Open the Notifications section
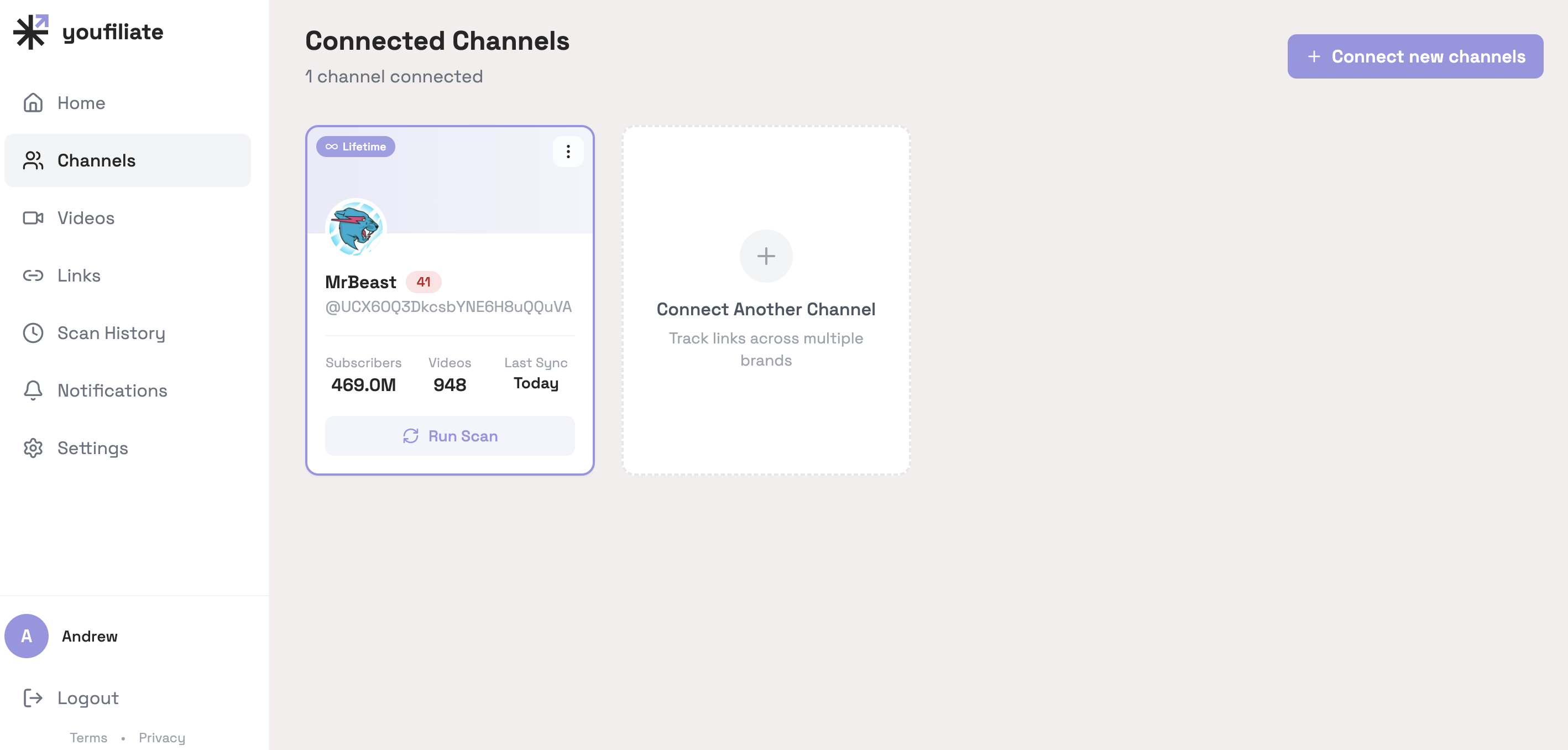The width and height of the screenshot is (1568, 750). pyautogui.click(x=113, y=390)
